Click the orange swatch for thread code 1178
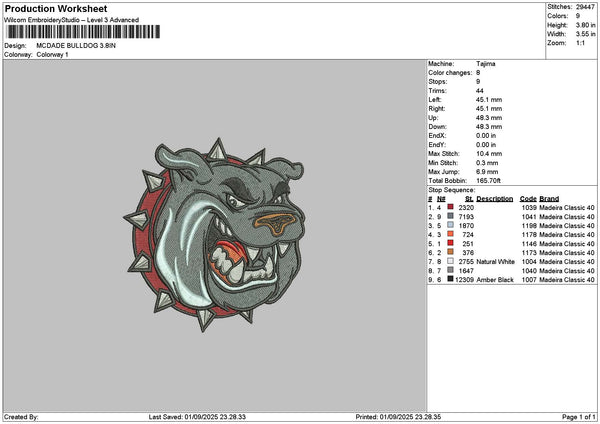Viewport: 600px width, 424px height. coord(450,234)
